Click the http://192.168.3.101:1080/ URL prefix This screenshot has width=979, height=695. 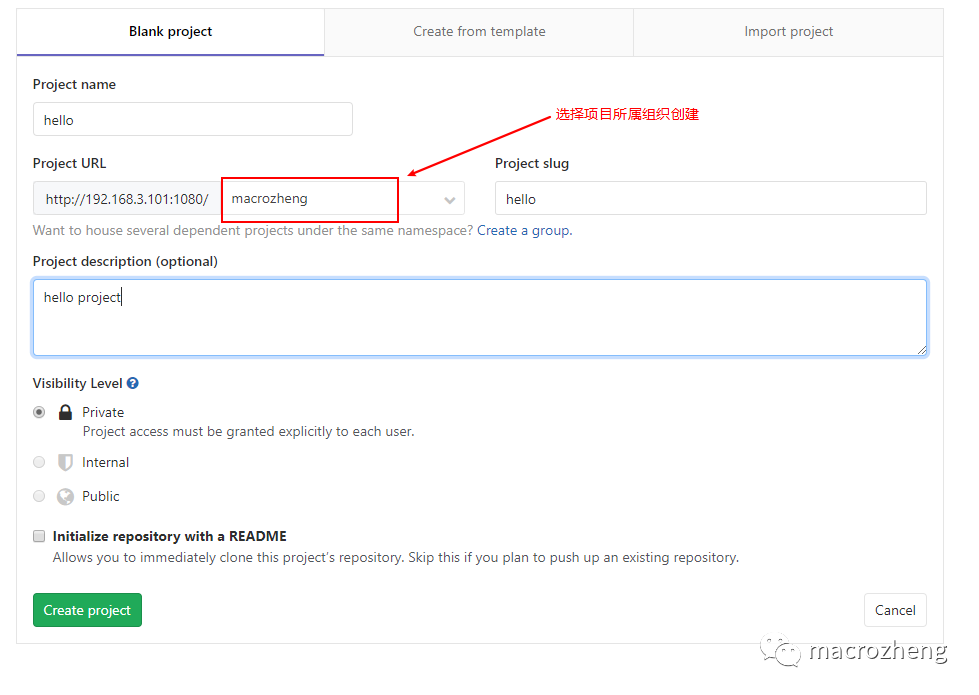[x=127, y=199]
